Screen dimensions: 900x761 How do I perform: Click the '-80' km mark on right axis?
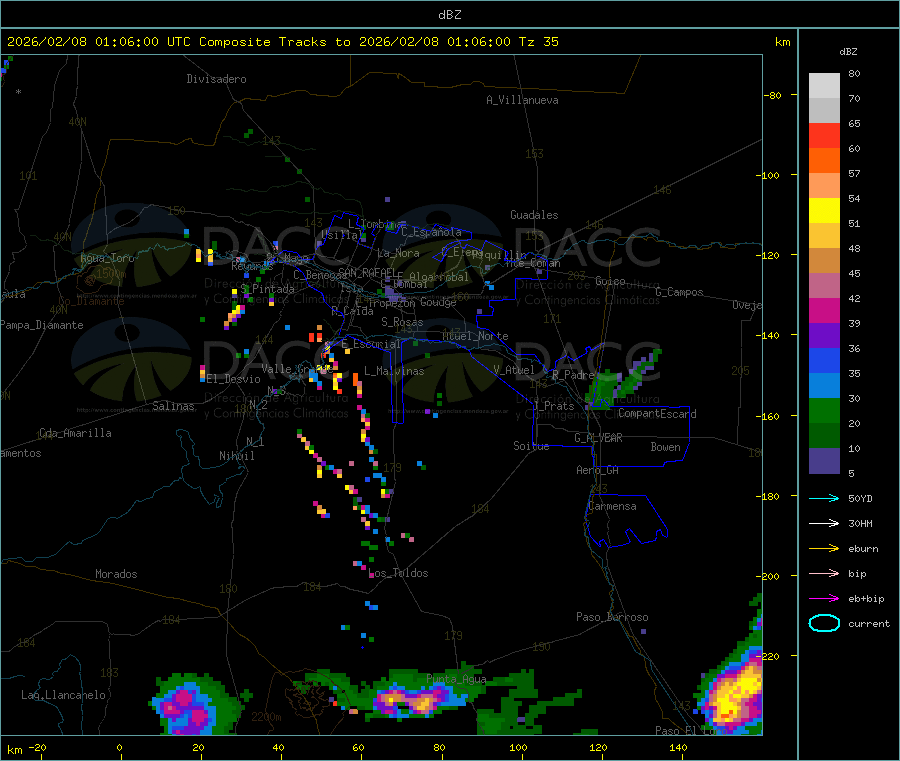(773, 95)
